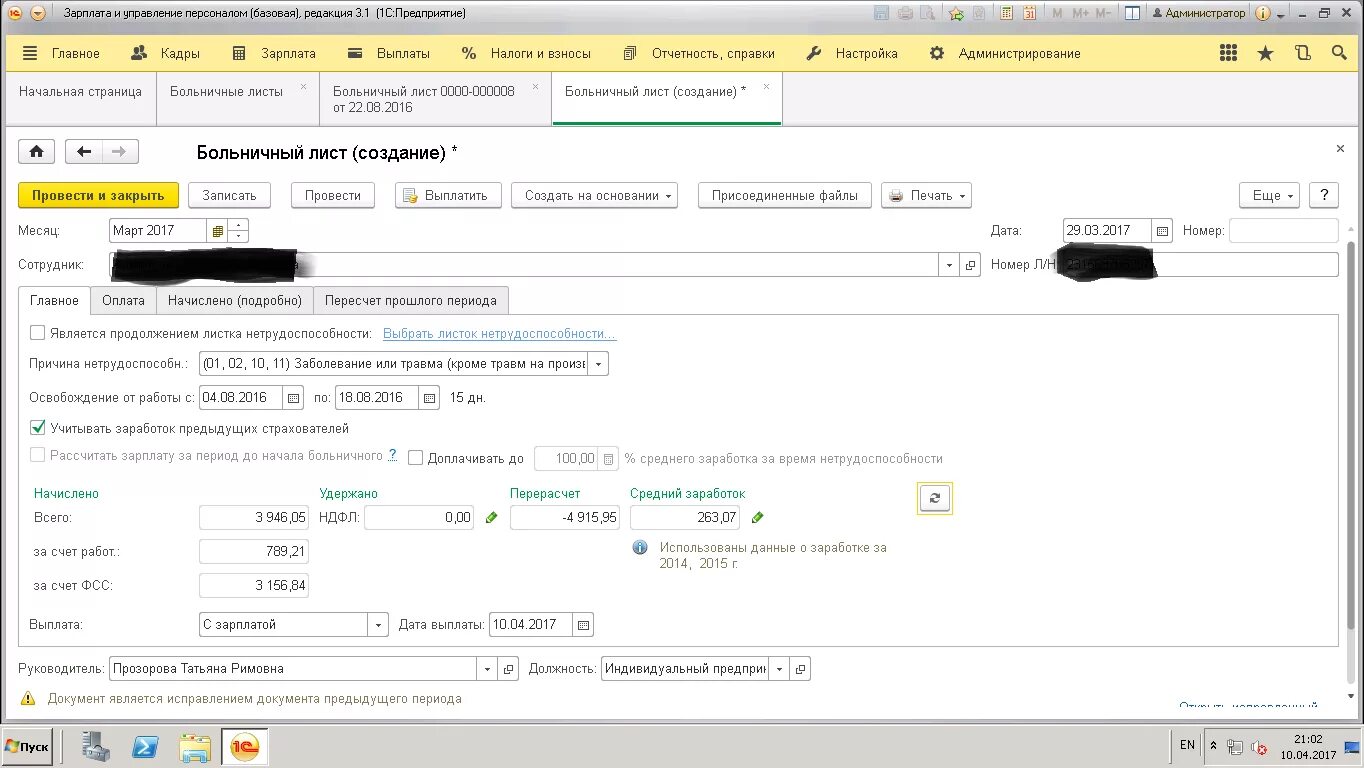The height and width of the screenshot is (768, 1364).
Task: Switch to 'Начислено (подробно)' tab
Action: [x=235, y=300]
